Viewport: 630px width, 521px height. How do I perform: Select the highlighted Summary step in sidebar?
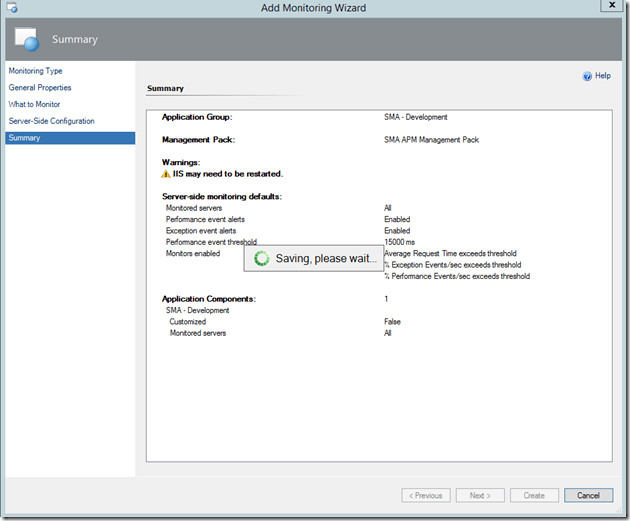click(24, 138)
